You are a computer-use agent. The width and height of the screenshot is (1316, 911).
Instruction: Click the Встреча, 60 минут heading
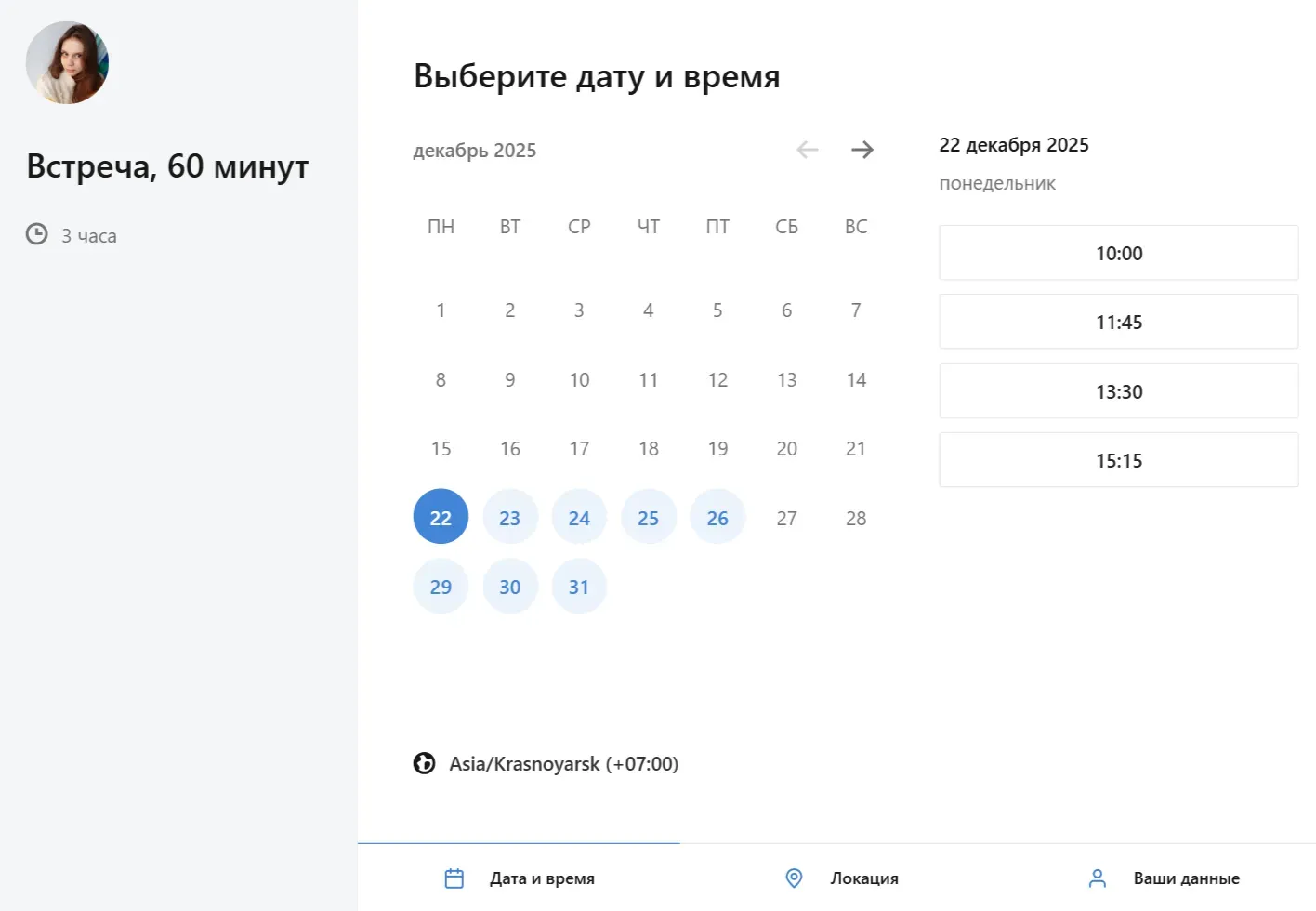point(167,165)
